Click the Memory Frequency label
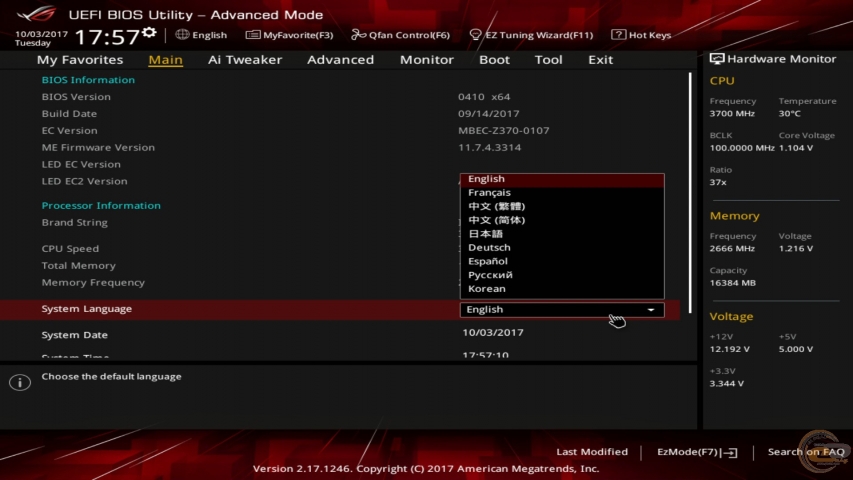 coord(93,282)
